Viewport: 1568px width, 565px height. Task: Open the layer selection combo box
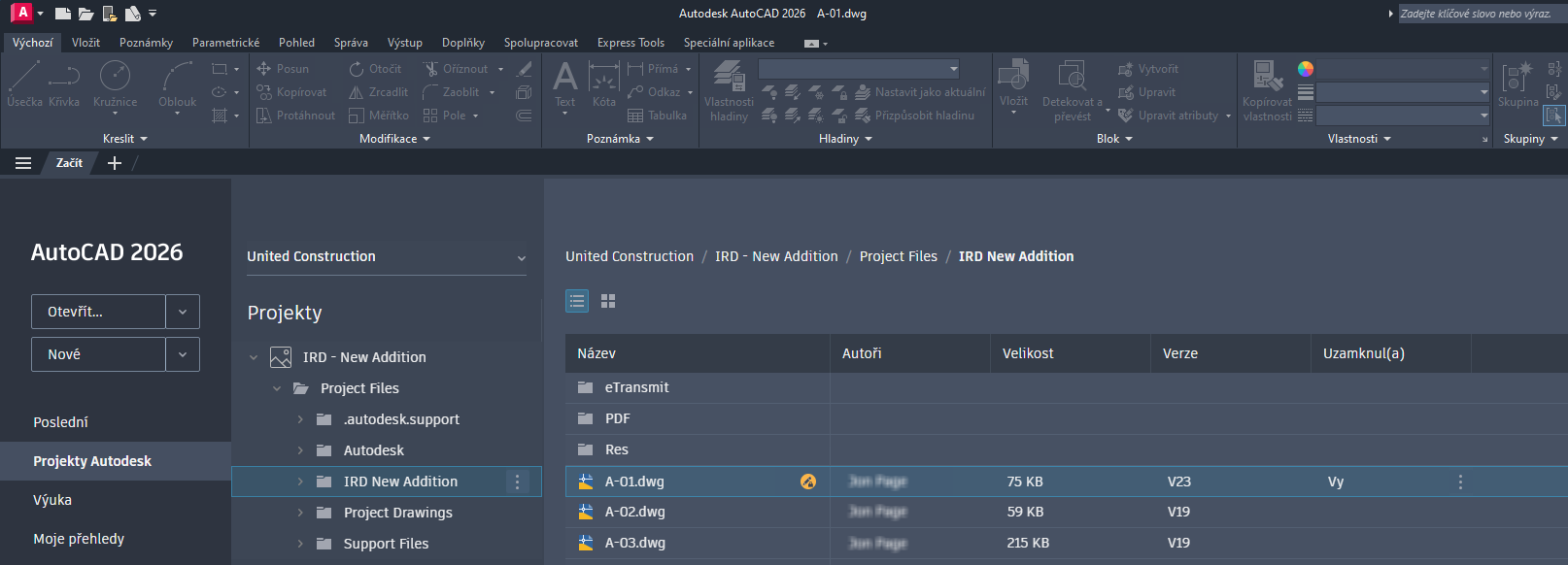coord(859,69)
